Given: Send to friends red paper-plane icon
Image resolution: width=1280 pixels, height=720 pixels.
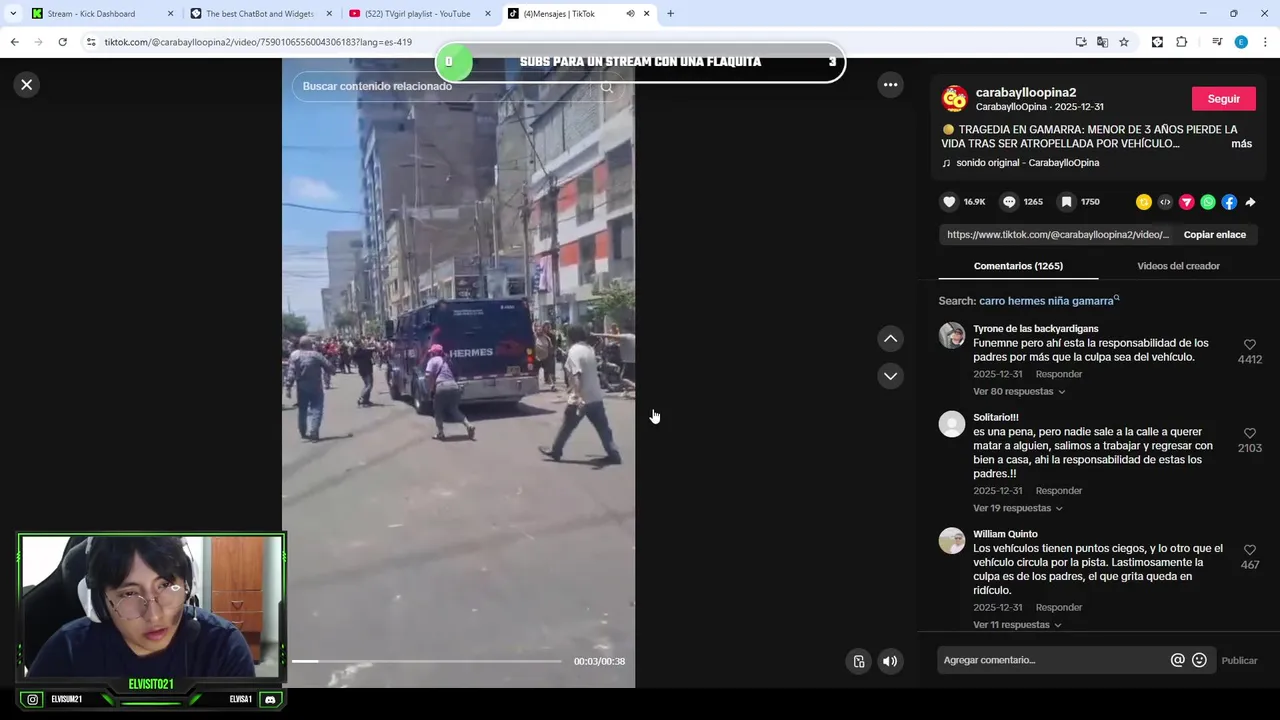Looking at the screenshot, I should (1187, 202).
